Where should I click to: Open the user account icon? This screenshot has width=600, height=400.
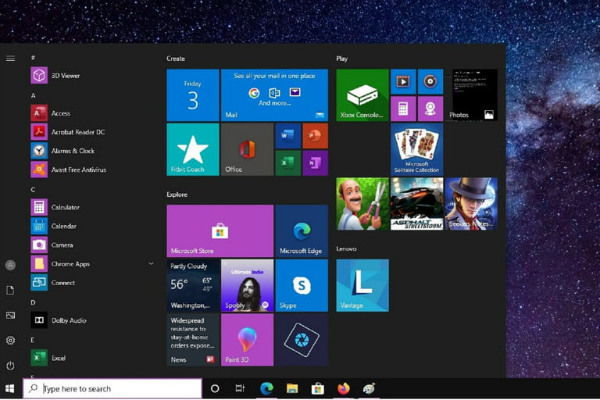pyautogui.click(x=10, y=265)
